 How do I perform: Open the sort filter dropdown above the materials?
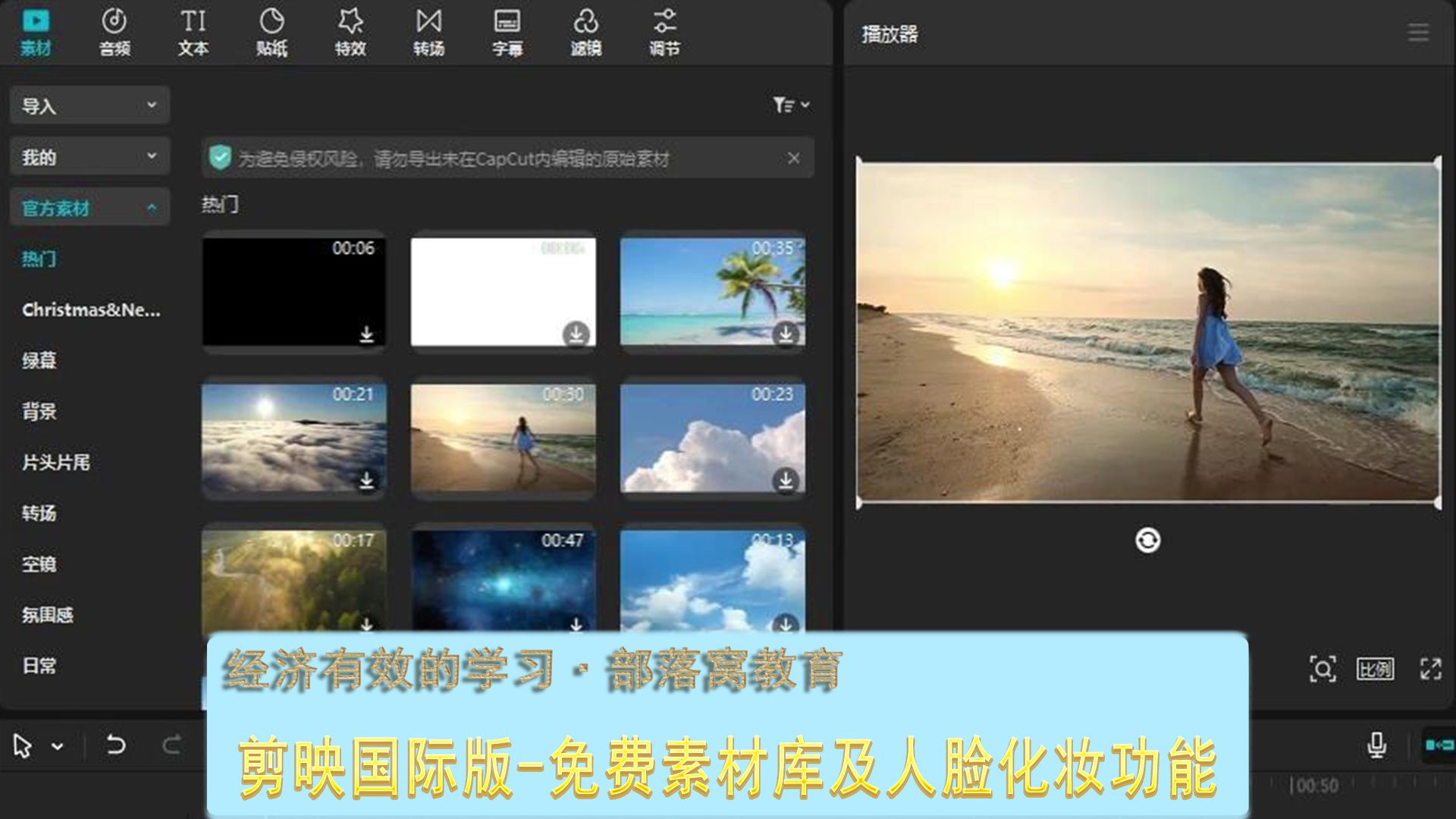(791, 105)
